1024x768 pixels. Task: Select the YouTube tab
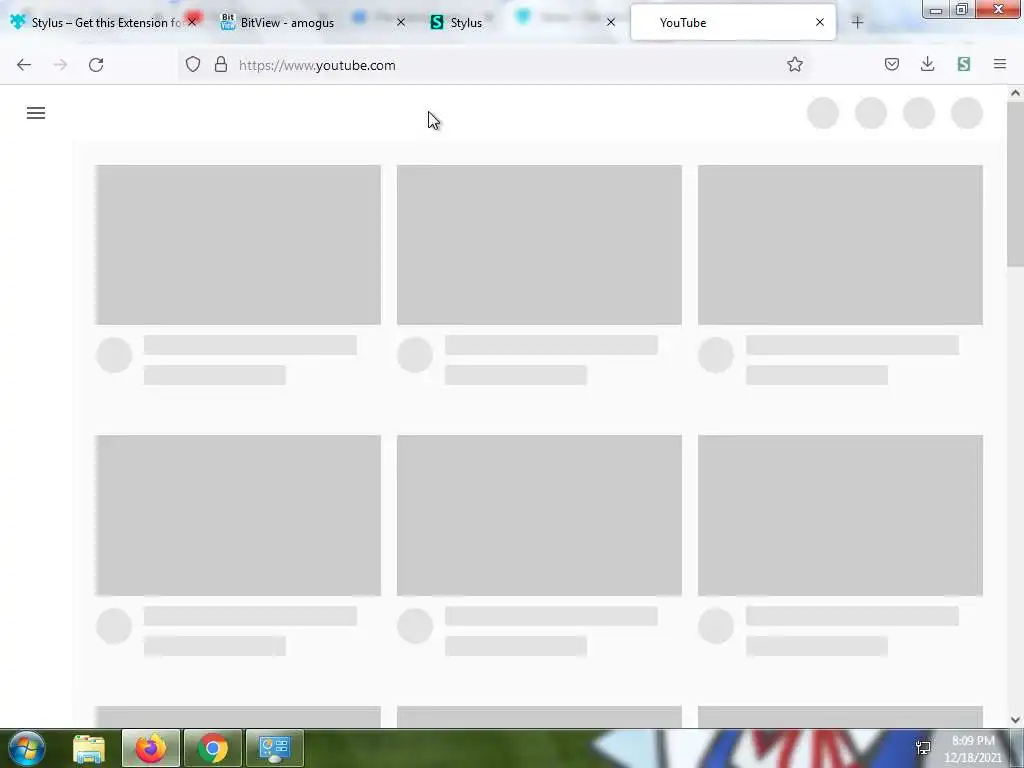(733, 22)
